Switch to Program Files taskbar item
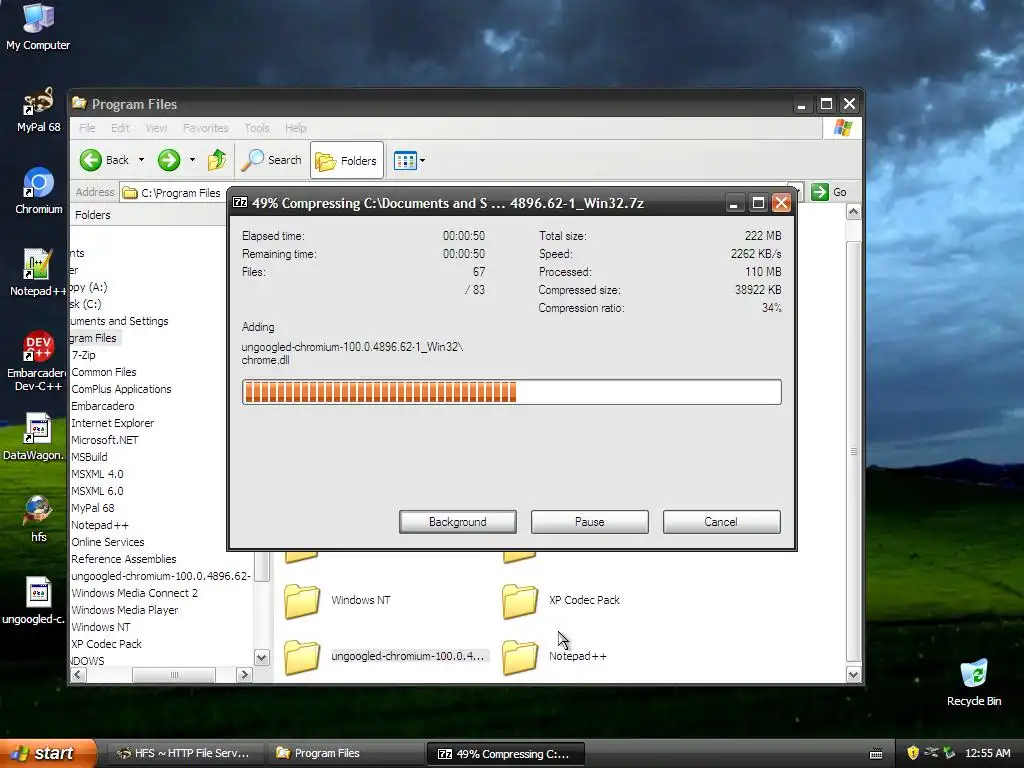Image resolution: width=1024 pixels, height=768 pixels. [345, 754]
